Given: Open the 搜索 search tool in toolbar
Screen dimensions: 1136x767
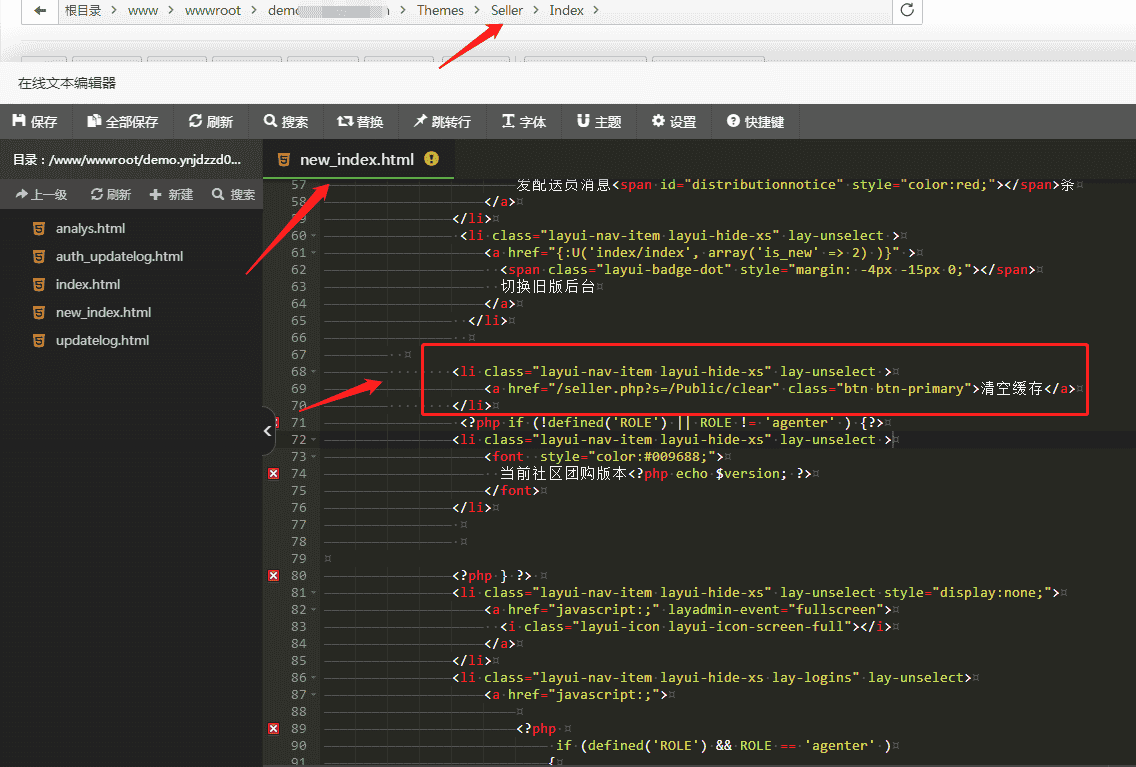Looking at the screenshot, I should click(x=285, y=121).
